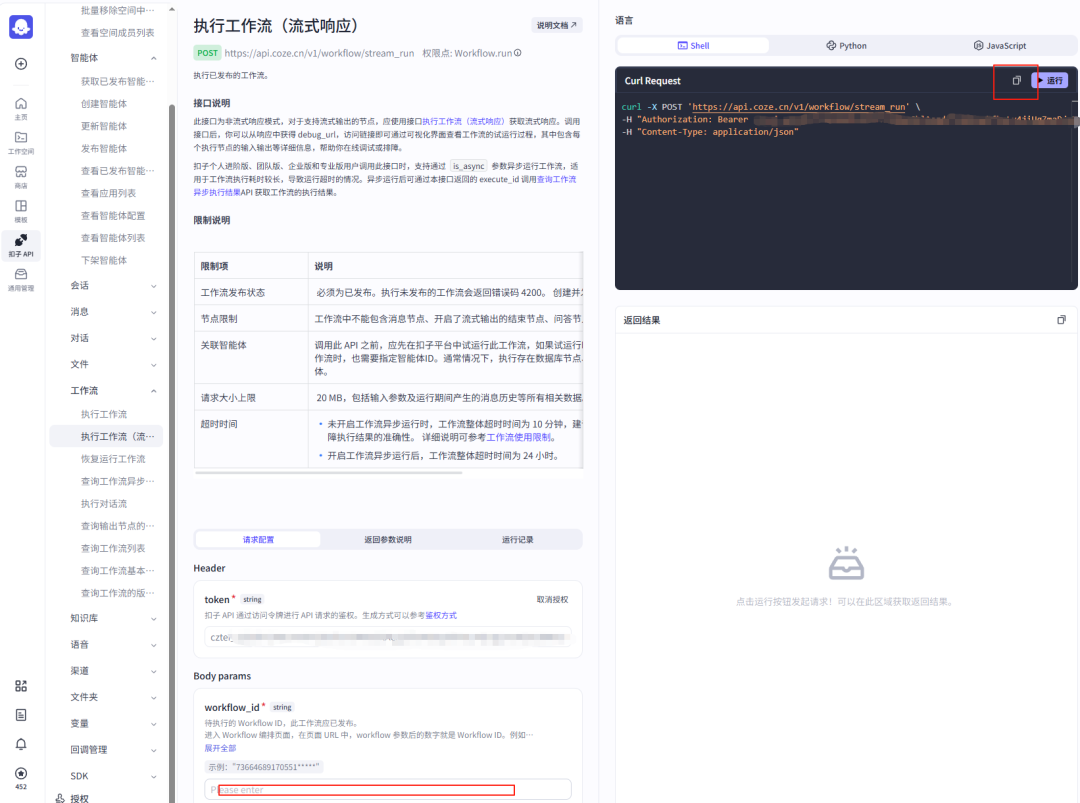This screenshot has height=803, width=1080.
Task: Expand the 变量 section
Action: pyautogui.click(x=154, y=724)
